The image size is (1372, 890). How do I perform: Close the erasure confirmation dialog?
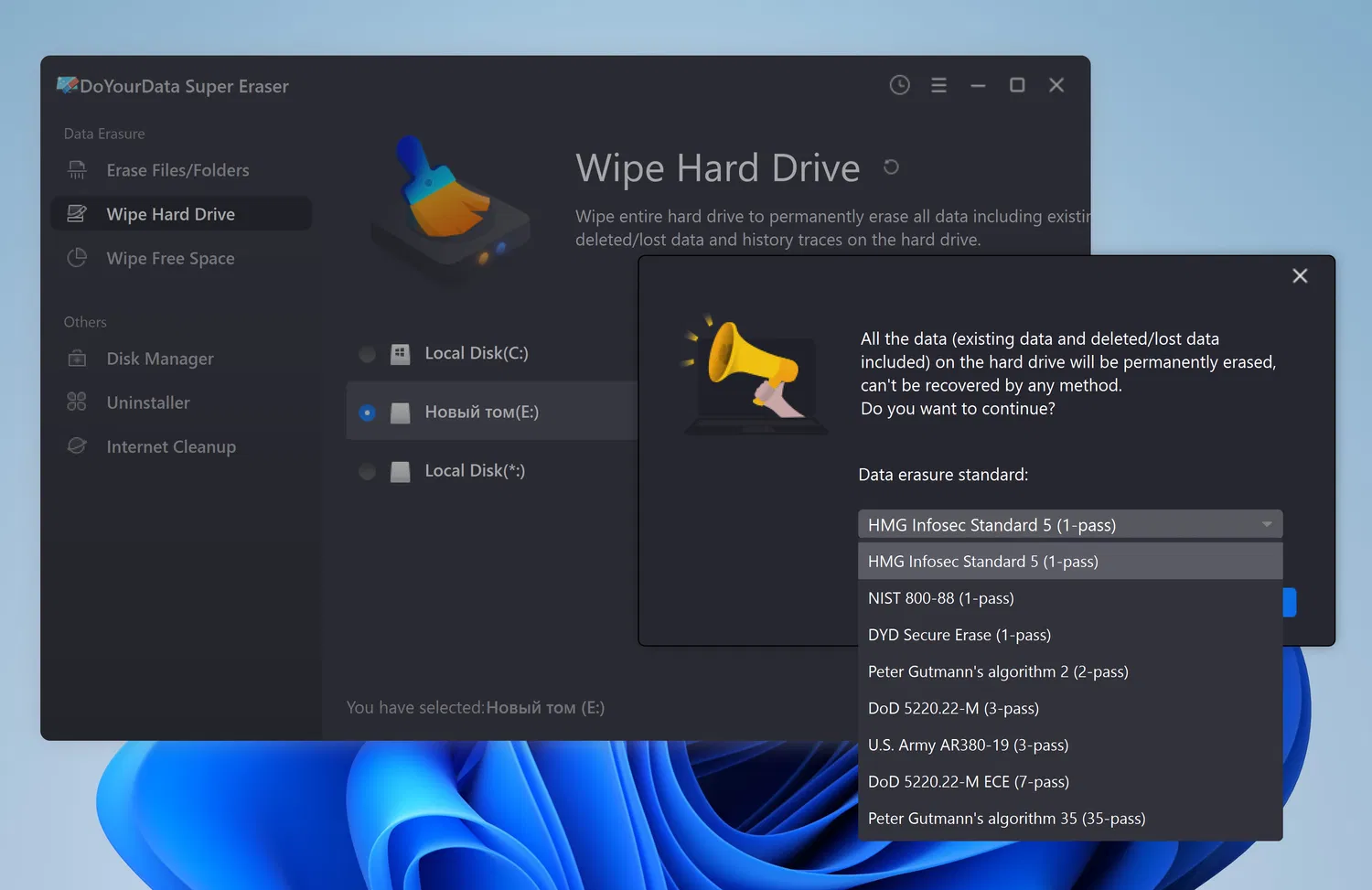(1300, 276)
